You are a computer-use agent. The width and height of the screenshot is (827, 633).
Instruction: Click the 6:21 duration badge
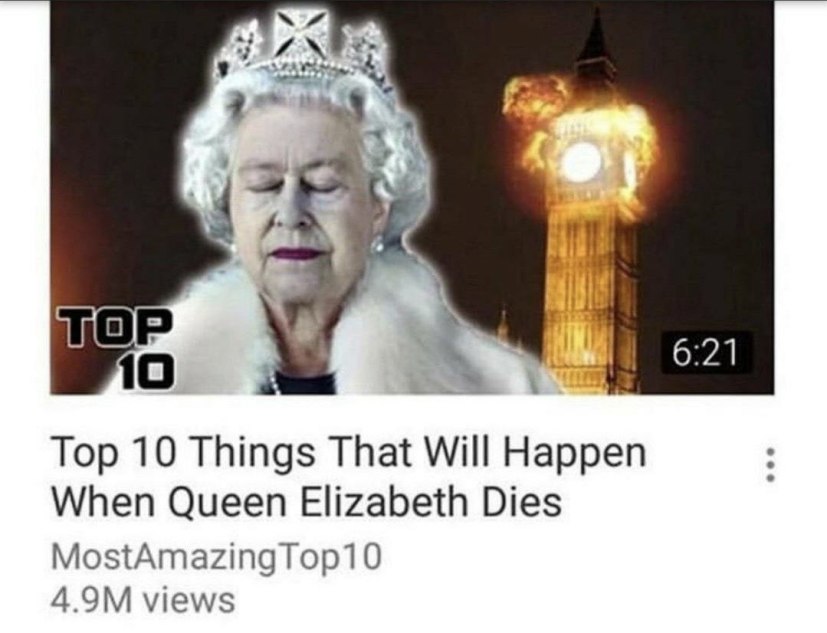point(707,352)
